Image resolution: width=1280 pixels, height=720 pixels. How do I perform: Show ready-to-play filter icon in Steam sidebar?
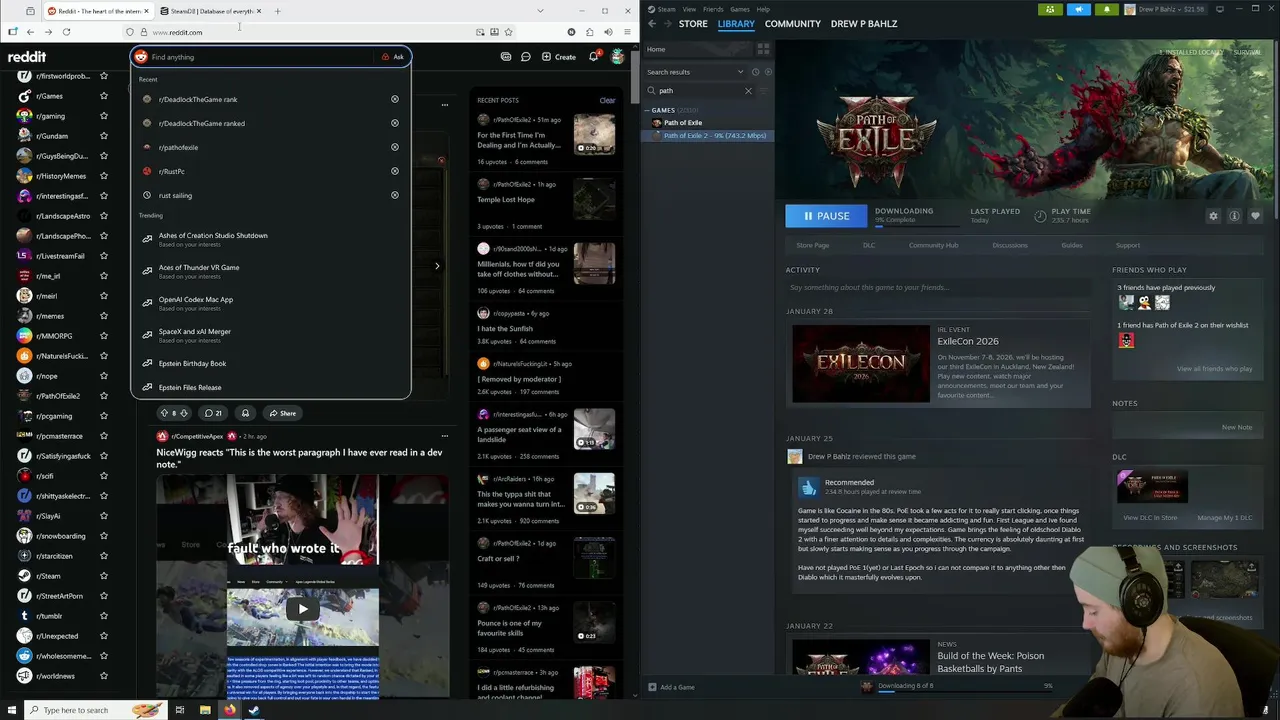tap(766, 72)
